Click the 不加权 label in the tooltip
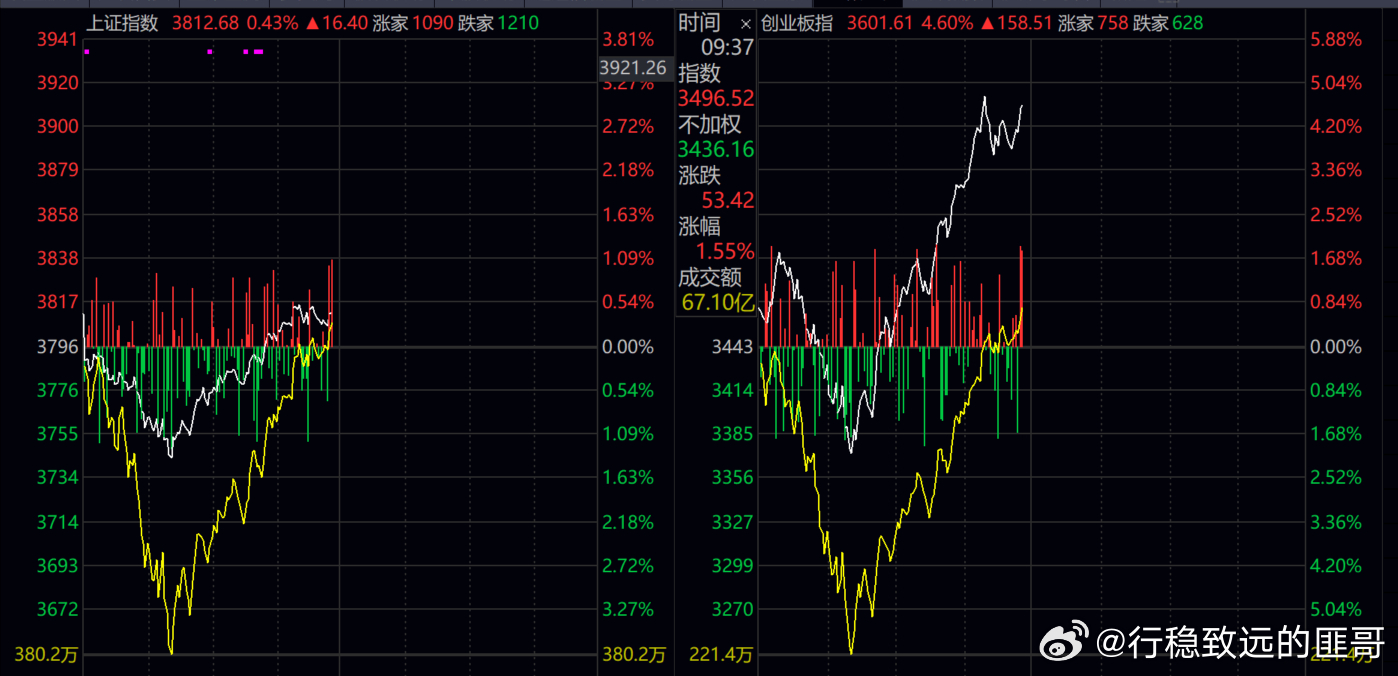The height and width of the screenshot is (676, 1398). [x=710, y=124]
